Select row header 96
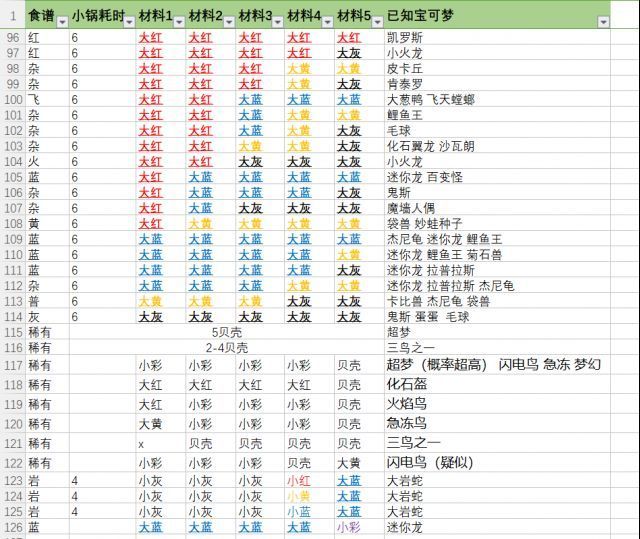Screen dimensions: 640x539 [13, 38]
